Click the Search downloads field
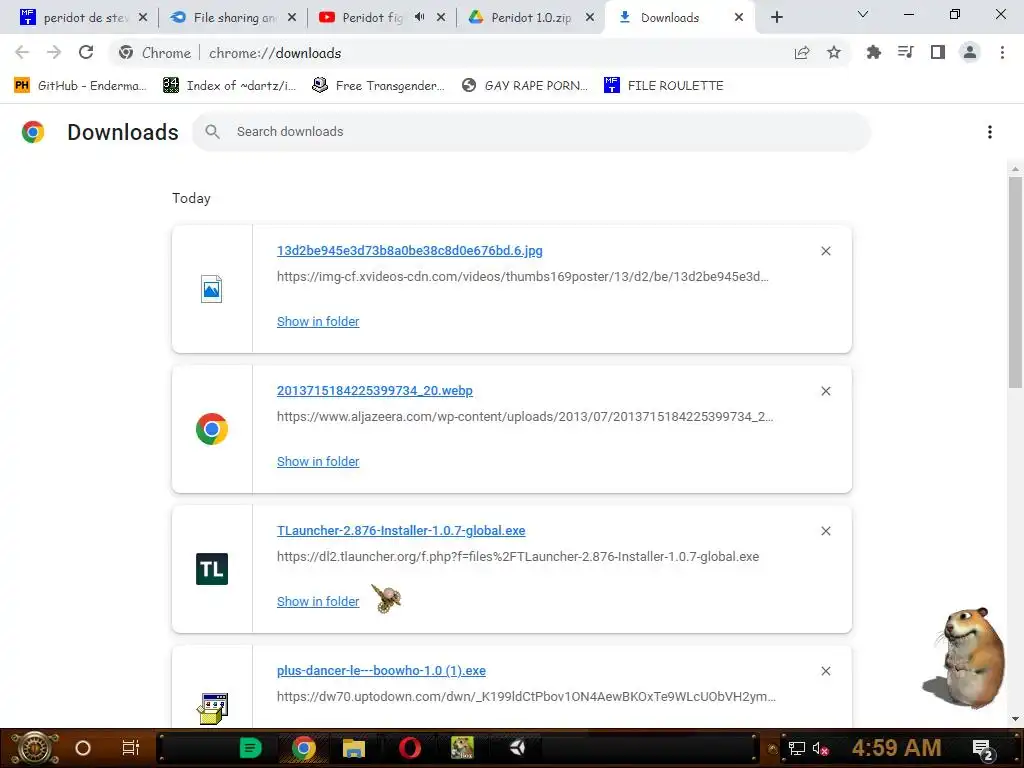Viewport: 1024px width, 768px height. [531, 132]
